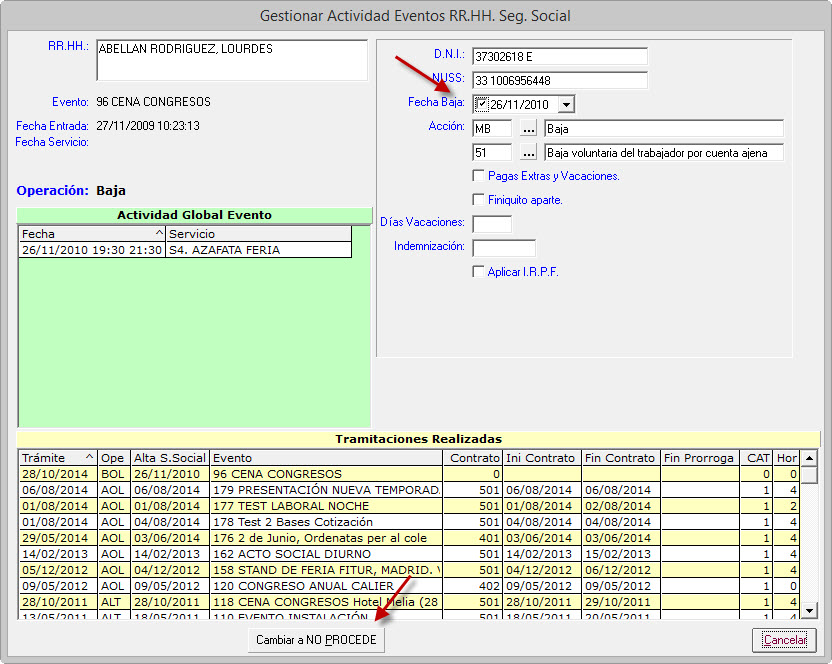Click Ini Contrato cell 04/12/2012

point(541,570)
